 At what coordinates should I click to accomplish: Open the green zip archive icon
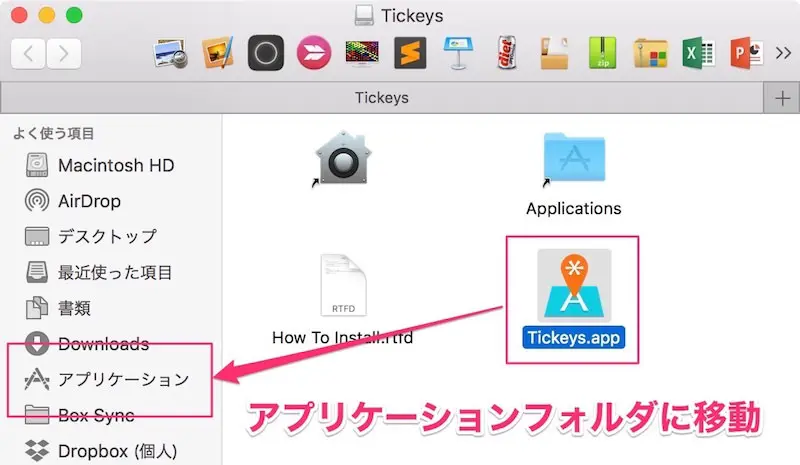[x=603, y=53]
